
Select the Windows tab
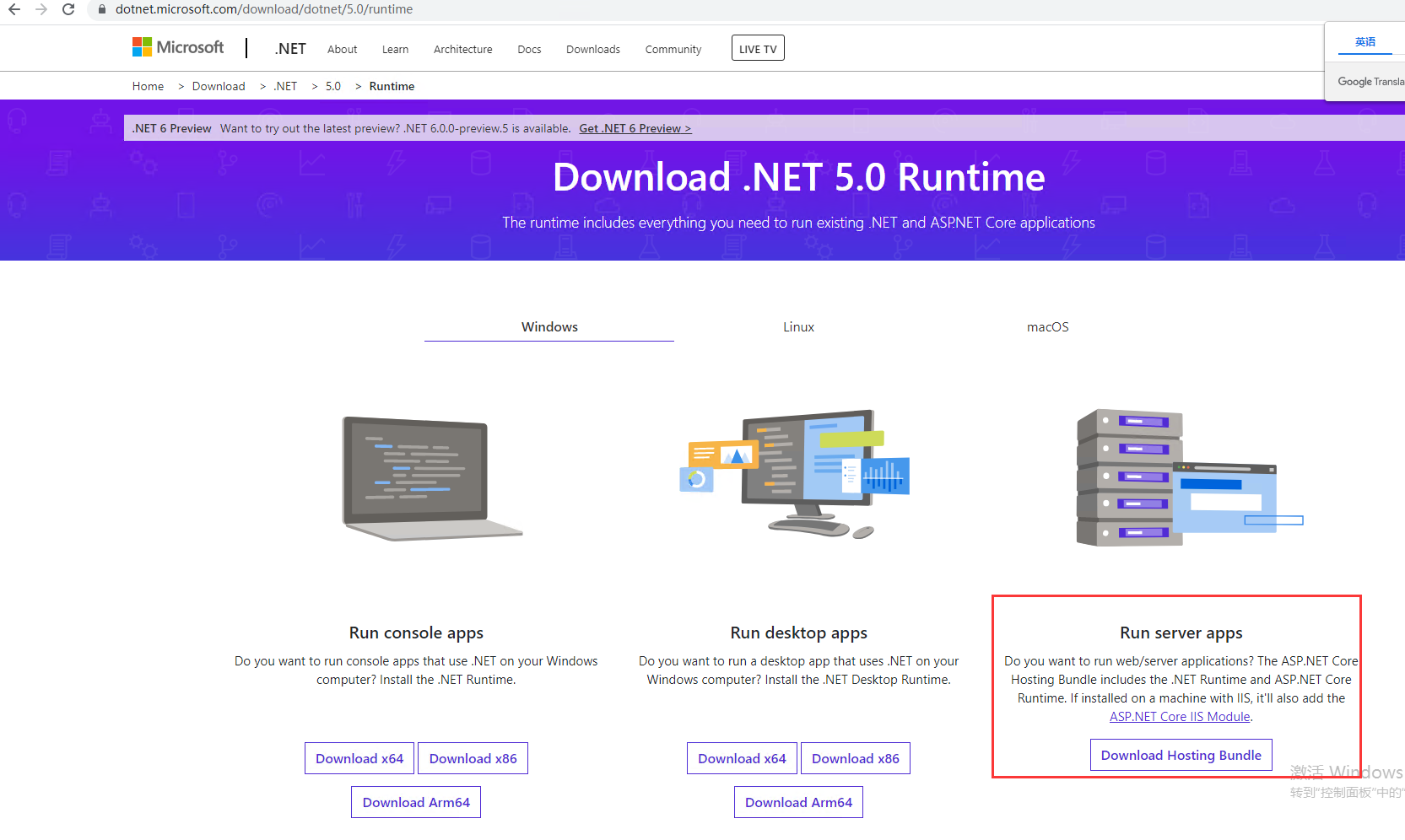click(549, 327)
